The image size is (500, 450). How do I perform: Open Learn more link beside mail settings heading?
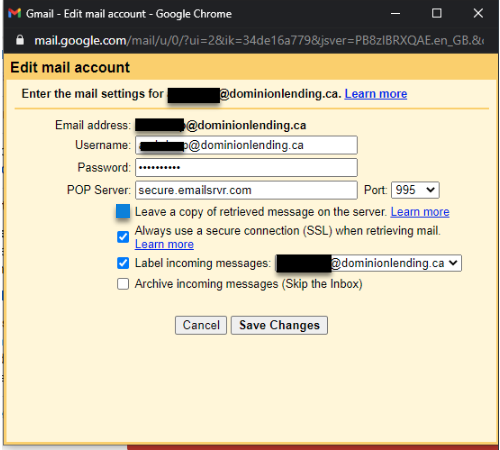click(376, 94)
